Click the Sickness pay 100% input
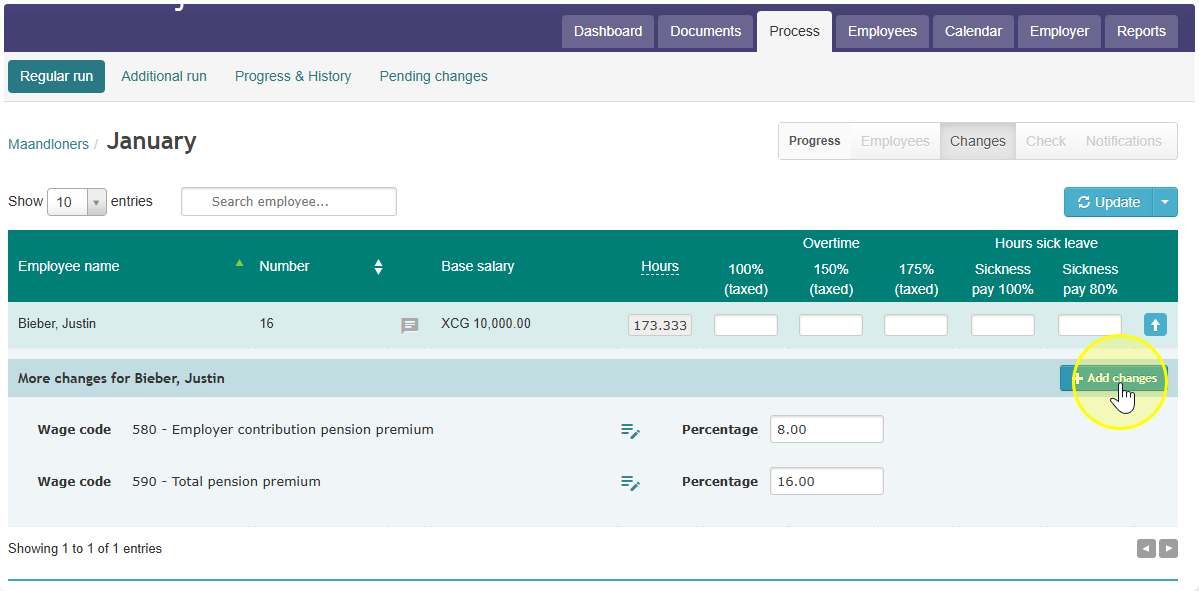The height and width of the screenshot is (591, 1199). [x=1002, y=325]
